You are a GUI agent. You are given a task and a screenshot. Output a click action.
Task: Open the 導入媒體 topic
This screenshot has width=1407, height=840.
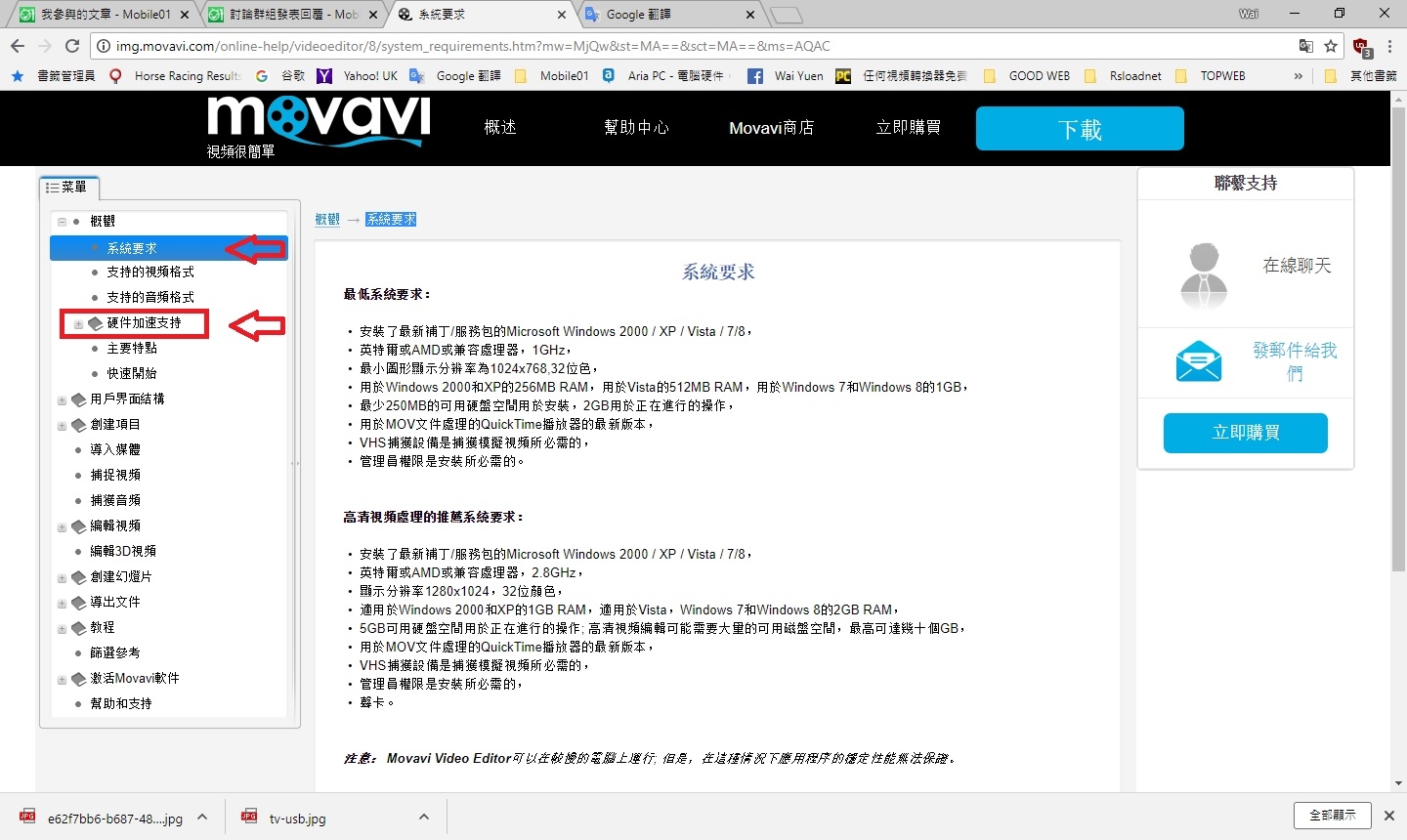[x=115, y=449]
